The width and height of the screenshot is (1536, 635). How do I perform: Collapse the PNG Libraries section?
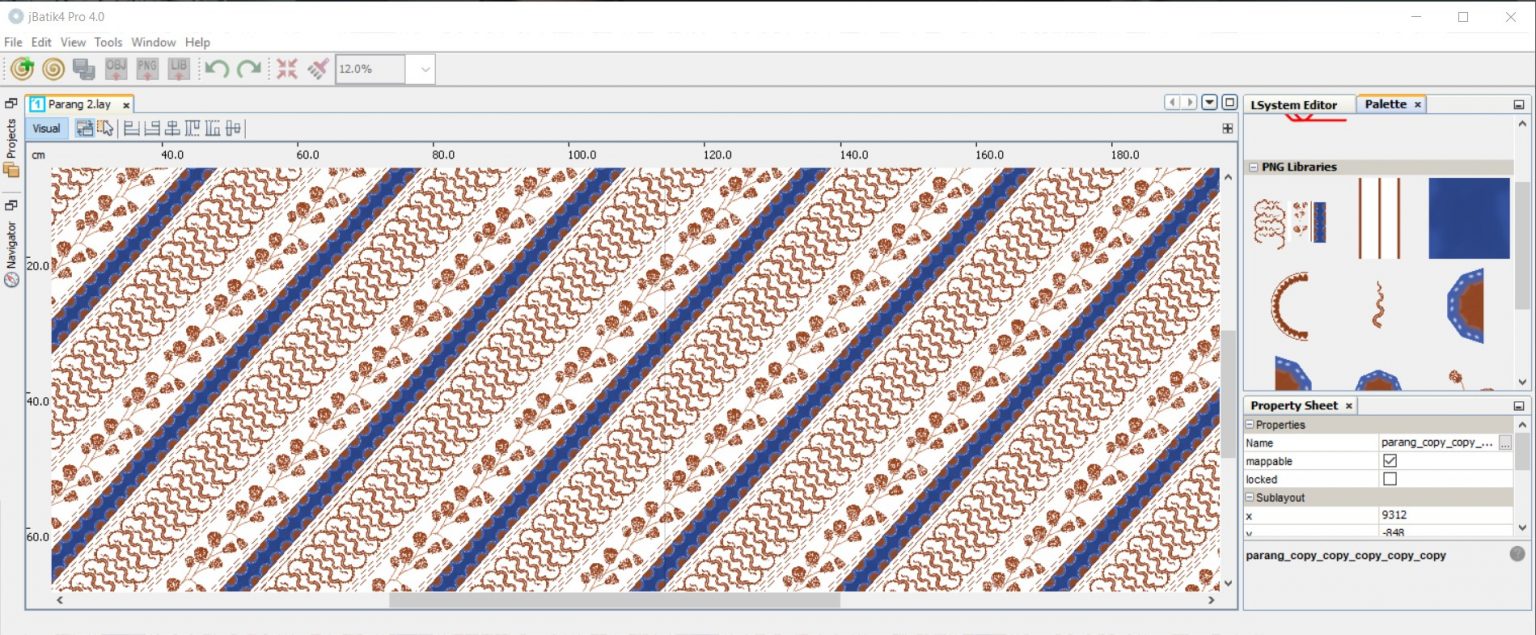(x=1252, y=167)
